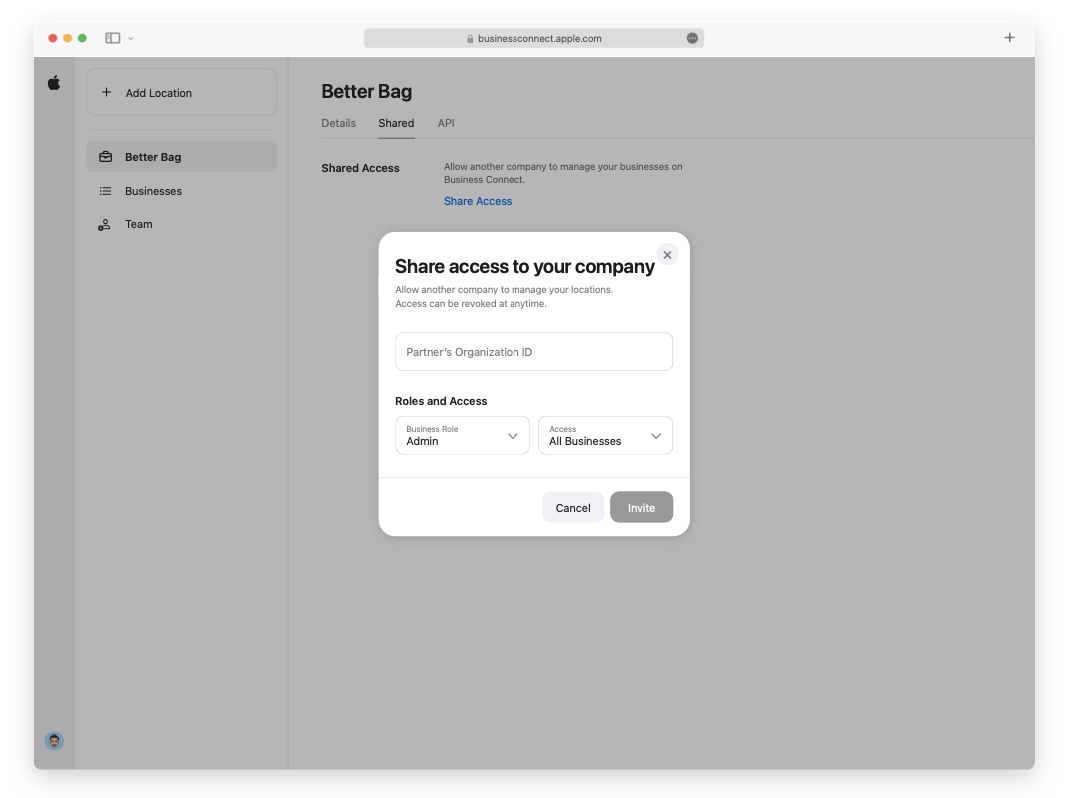
Task: Expand the chevron next to the sidebar toggle
Action: point(131,39)
